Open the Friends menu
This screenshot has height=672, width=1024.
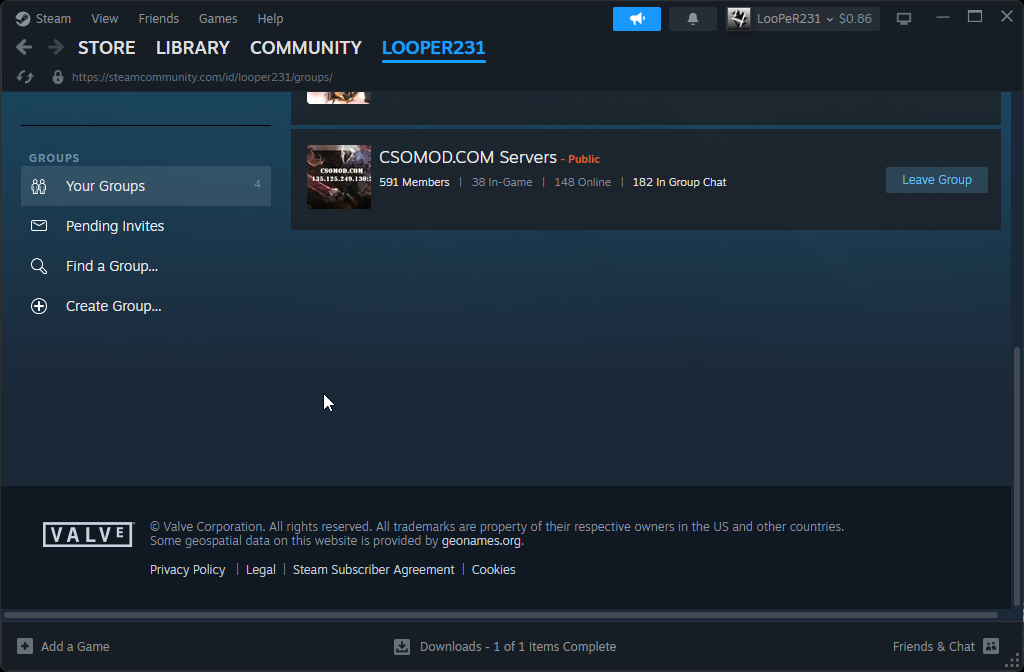coord(158,19)
